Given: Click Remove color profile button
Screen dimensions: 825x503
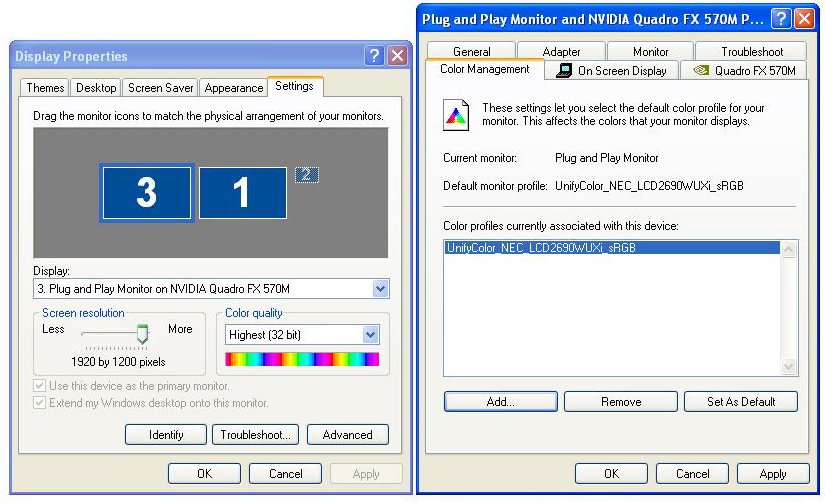Looking at the screenshot, I should tap(621, 401).
